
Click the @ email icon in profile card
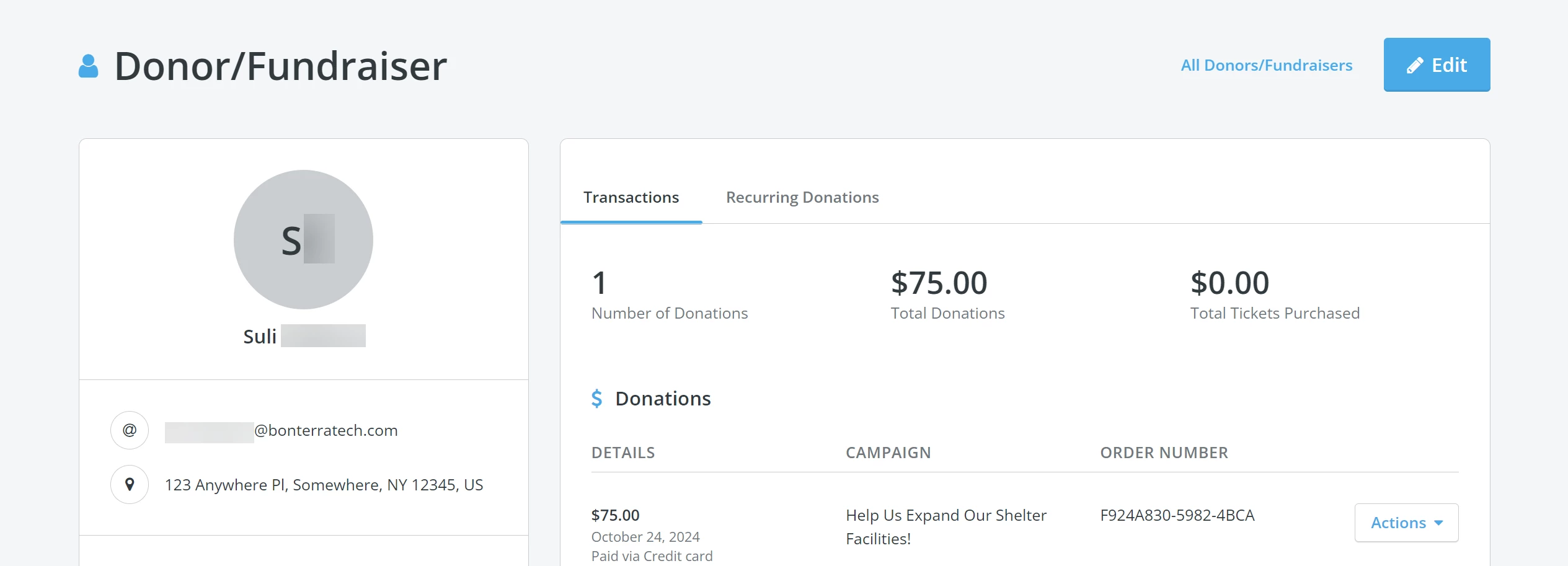(x=129, y=430)
